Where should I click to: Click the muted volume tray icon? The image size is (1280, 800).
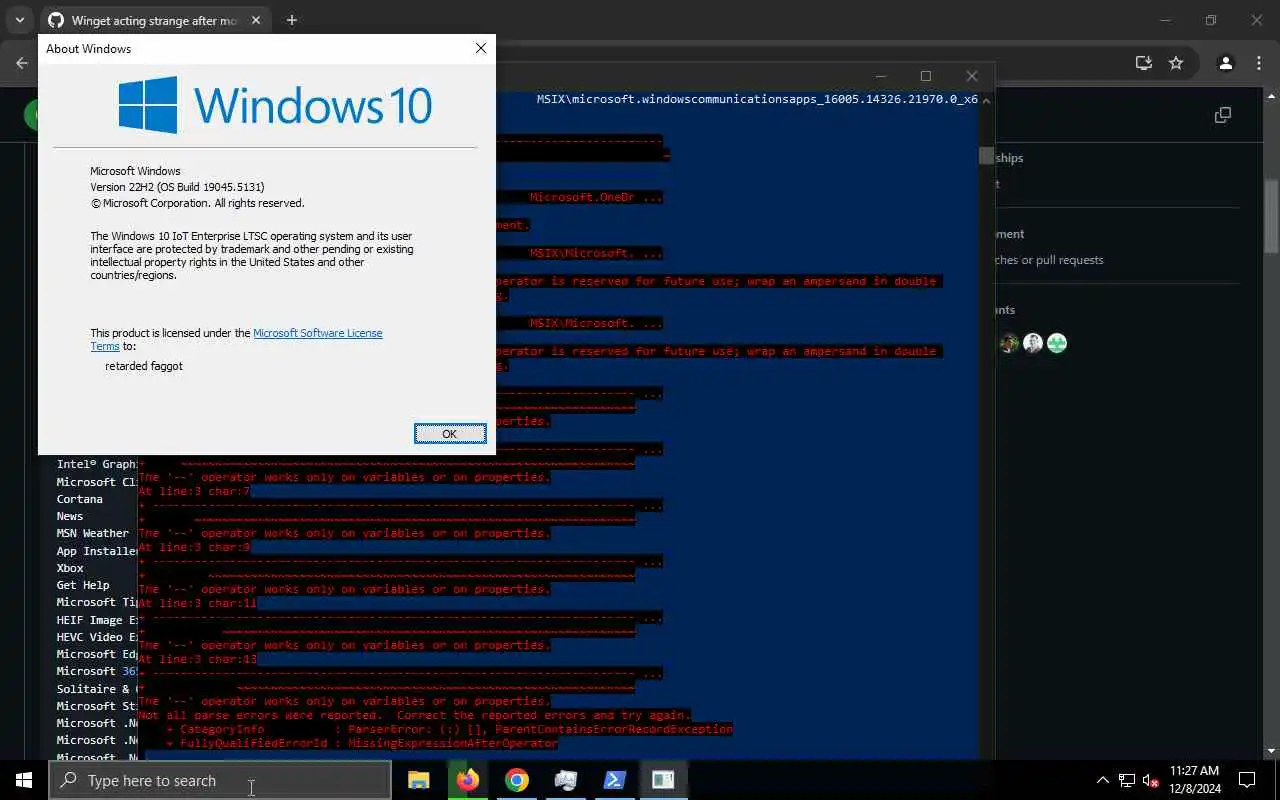(1151, 780)
